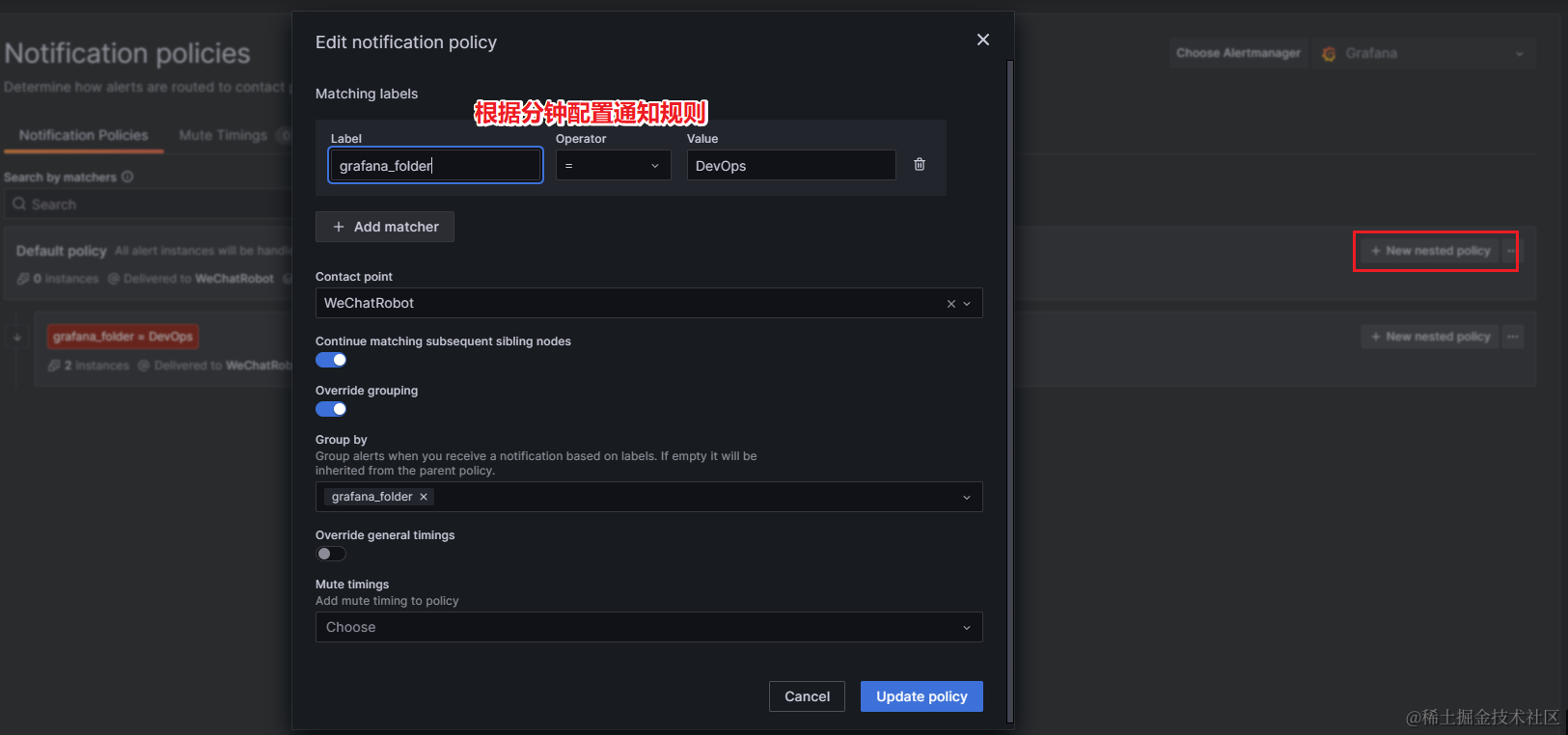Close the Edit notification policy dialog

click(x=983, y=40)
